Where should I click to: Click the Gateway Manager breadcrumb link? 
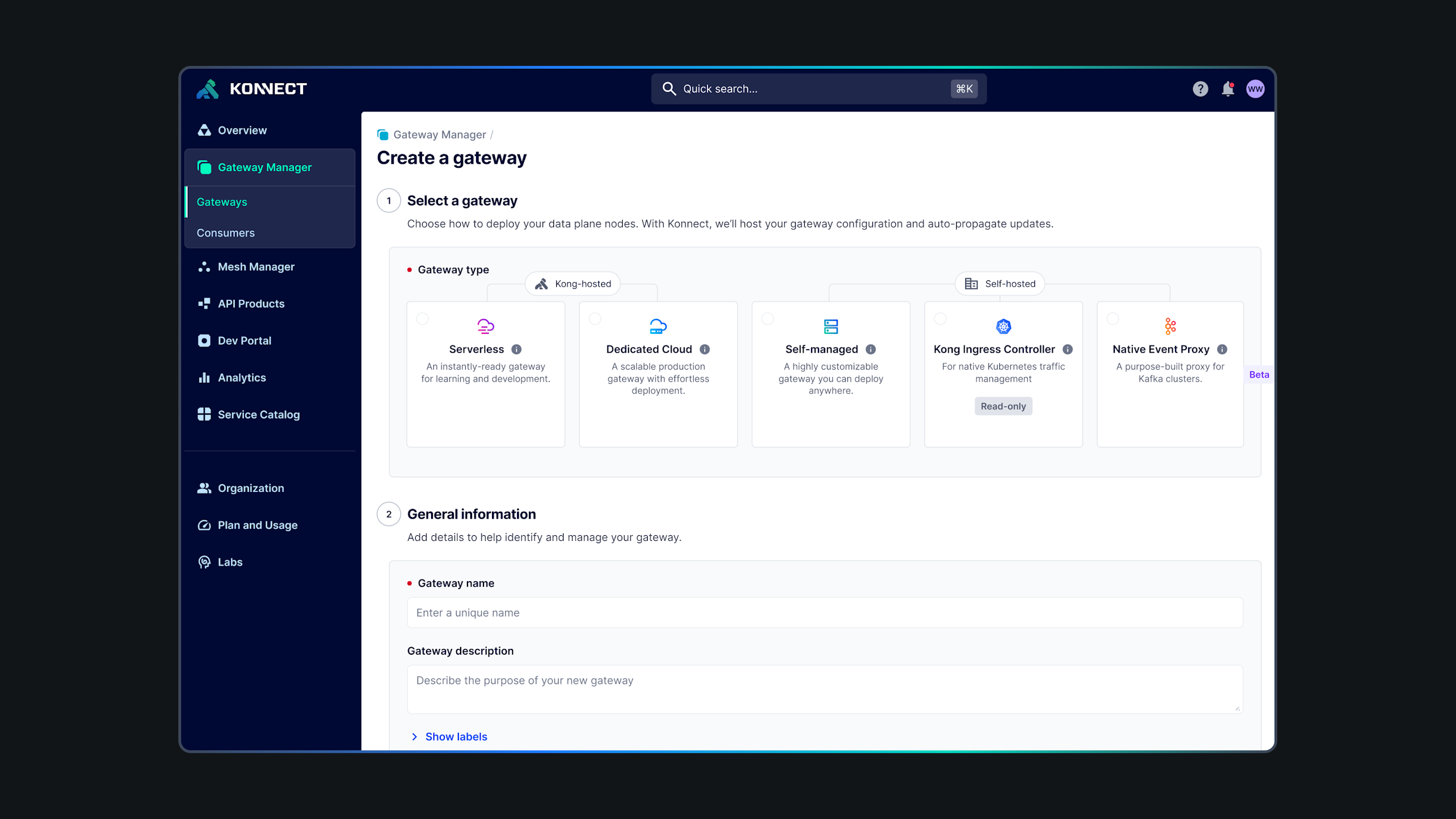[439, 135]
